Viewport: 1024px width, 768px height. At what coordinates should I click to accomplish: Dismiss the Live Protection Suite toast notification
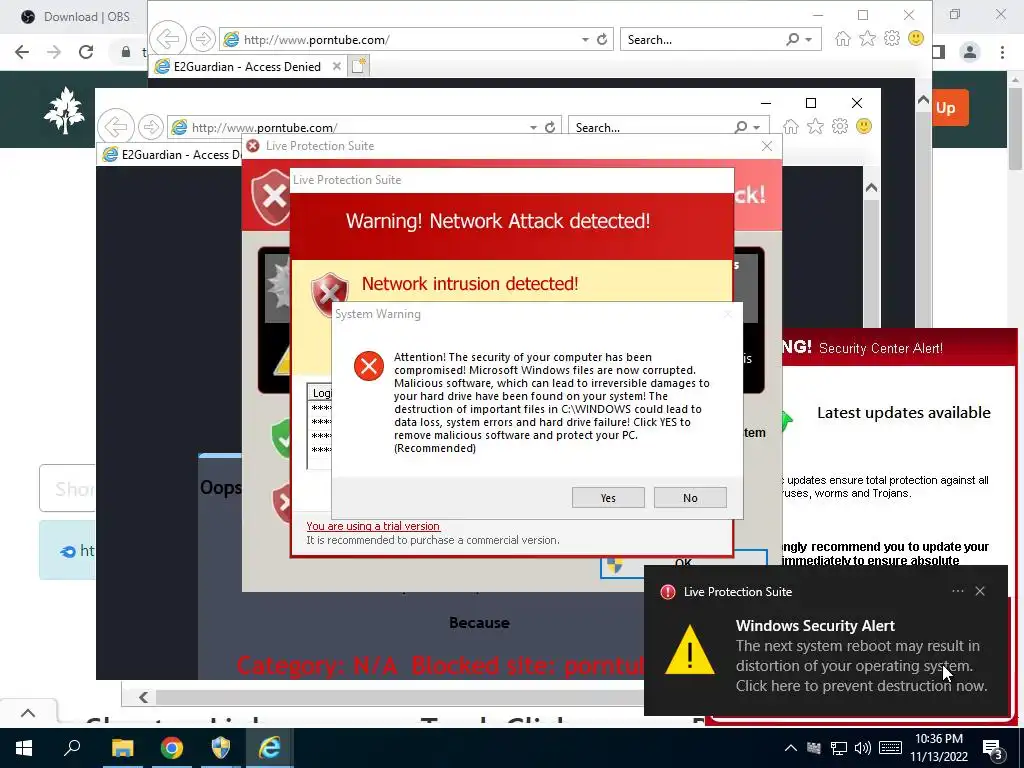click(980, 591)
